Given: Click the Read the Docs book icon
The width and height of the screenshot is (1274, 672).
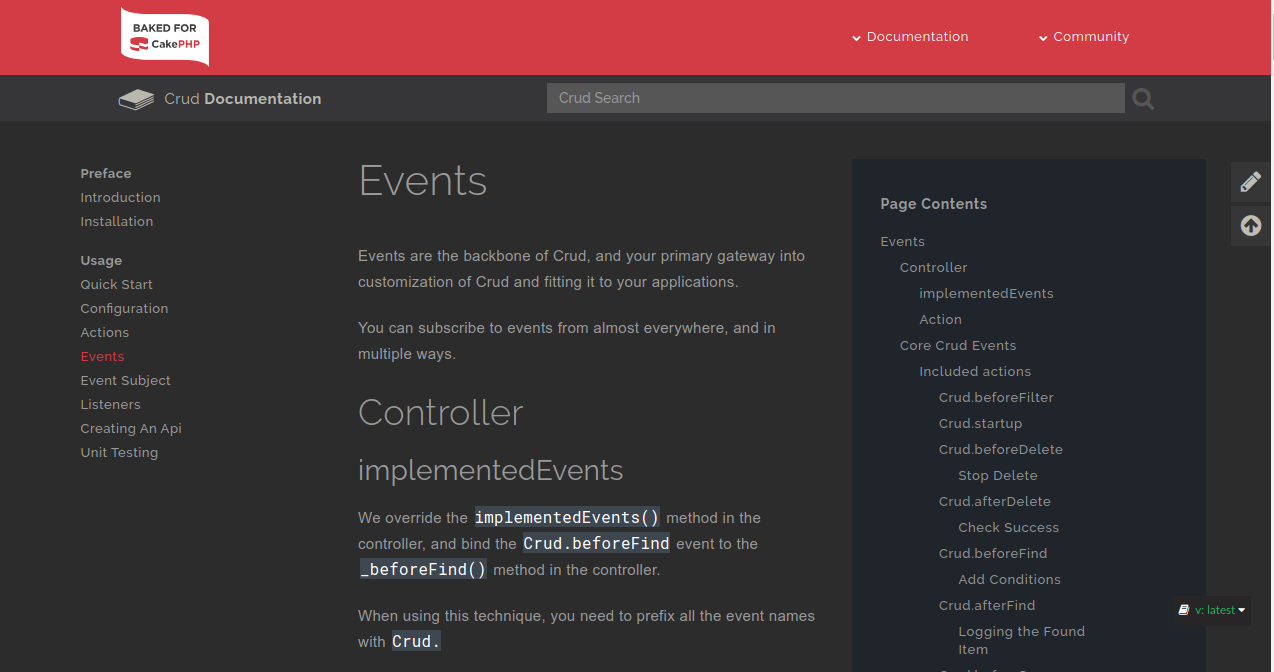Looking at the screenshot, I should (1183, 610).
